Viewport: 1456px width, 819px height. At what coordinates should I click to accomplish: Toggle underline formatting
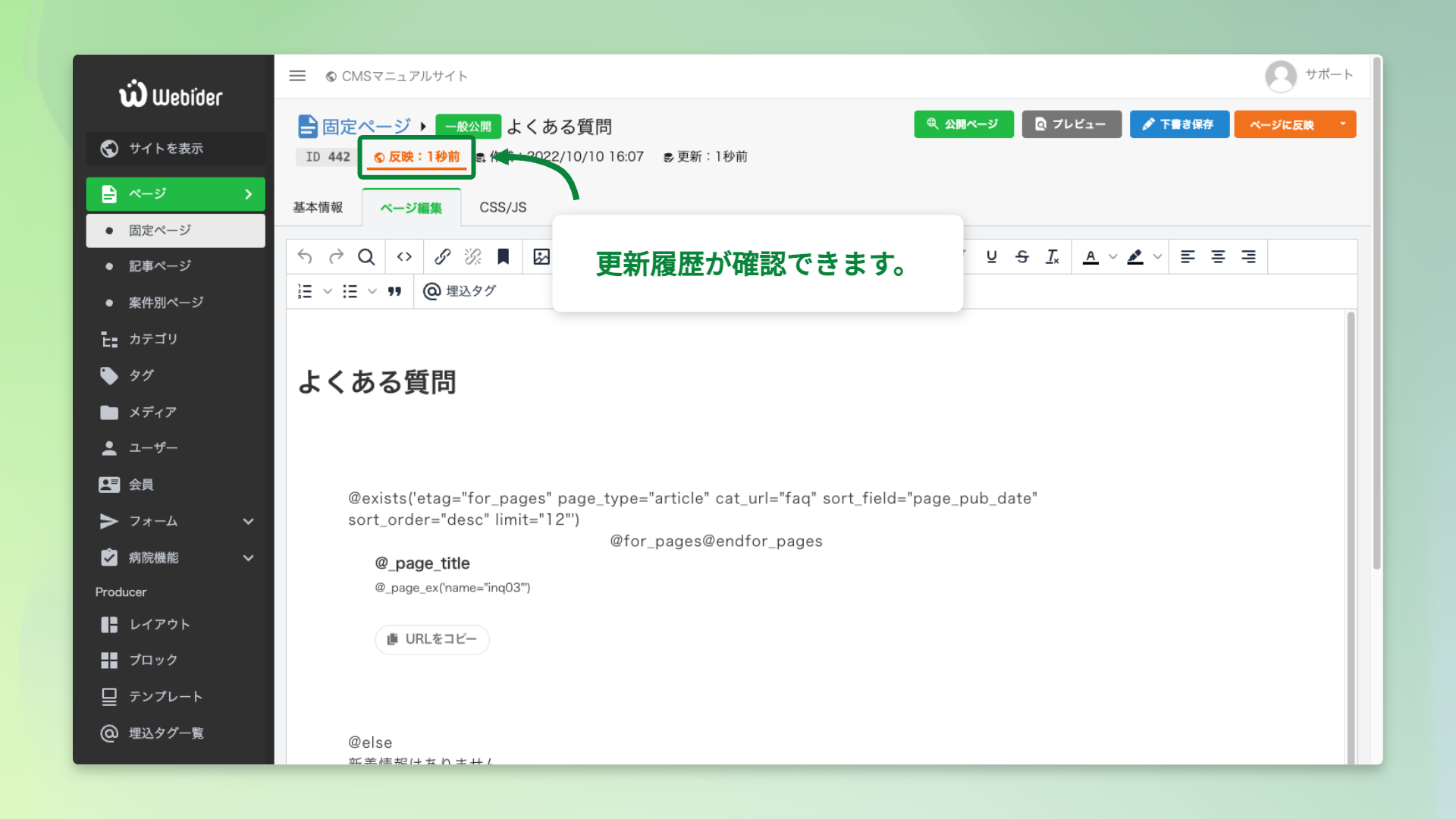[x=991, y=257]
